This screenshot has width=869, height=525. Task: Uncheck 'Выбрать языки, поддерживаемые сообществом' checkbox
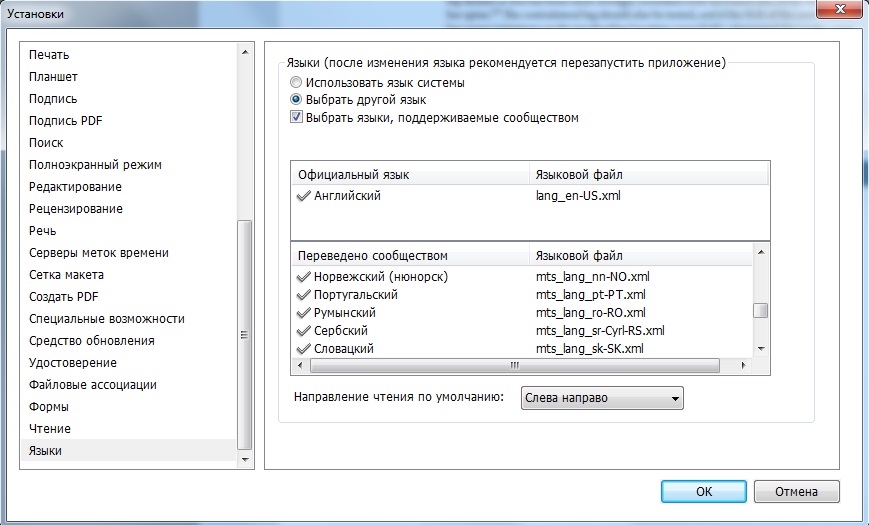pos(297,117)
